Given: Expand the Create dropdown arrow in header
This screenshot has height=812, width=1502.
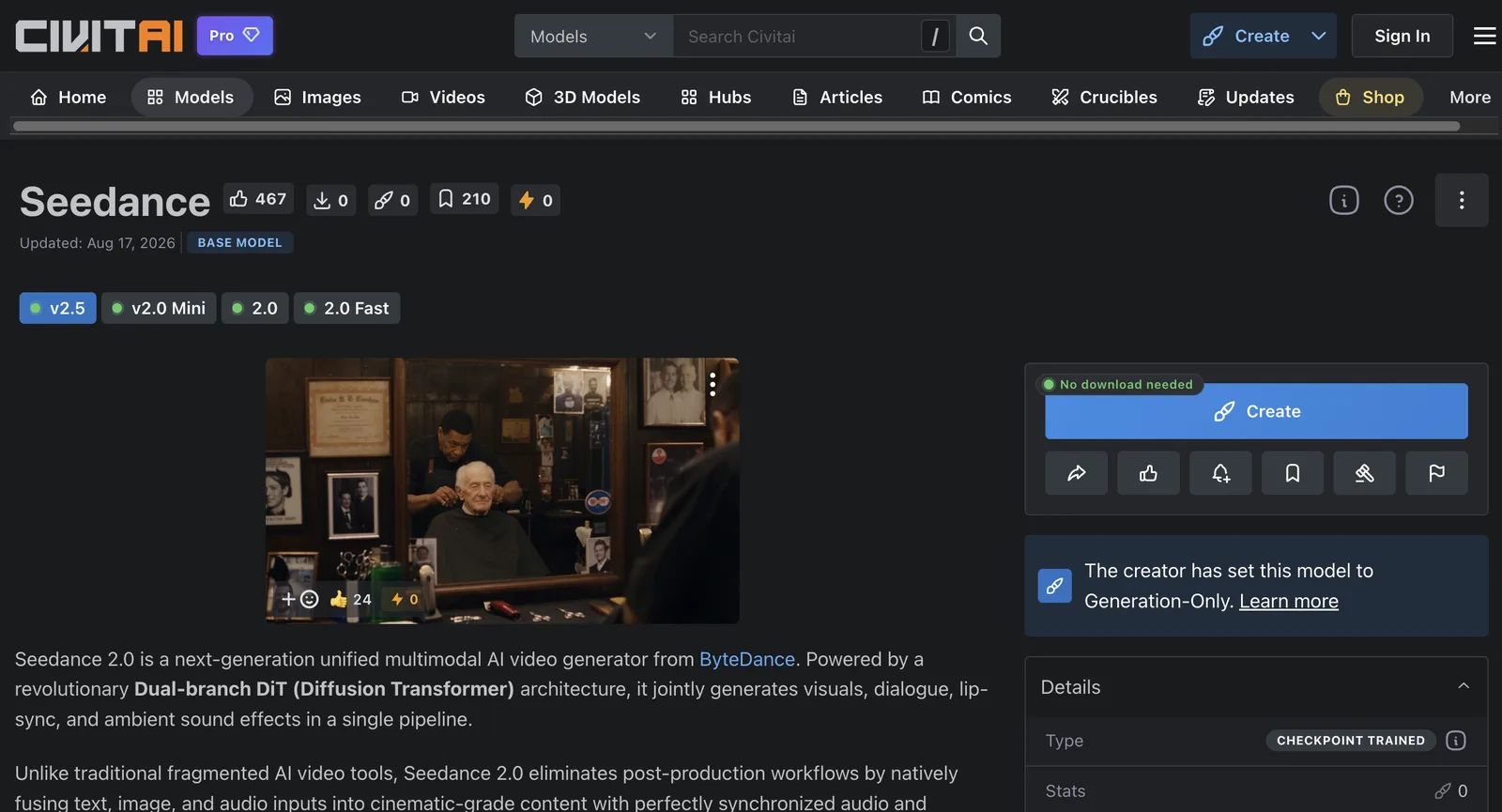Looking at the screenshot, I should 1319,36.
